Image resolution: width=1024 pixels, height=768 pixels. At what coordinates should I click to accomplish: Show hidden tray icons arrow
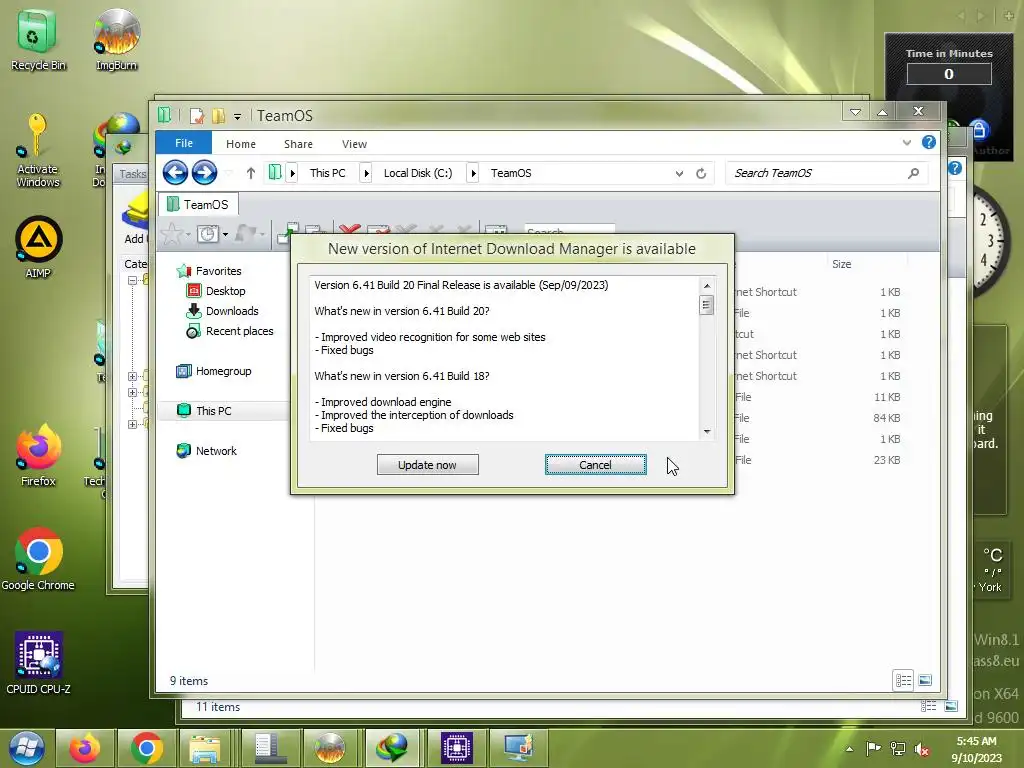(849, 749)
